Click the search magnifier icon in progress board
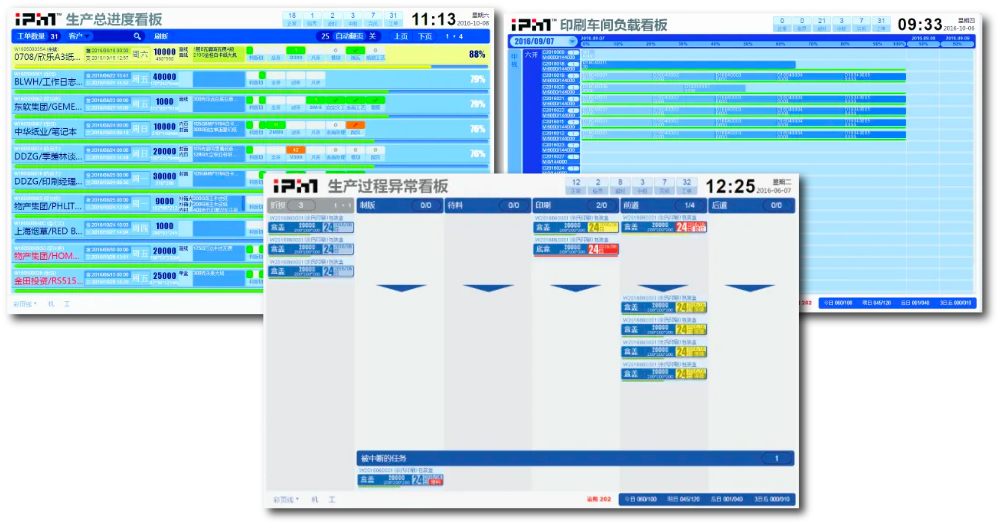This screenshot has width=1000, height=525. pyautogui.click(x=138, y=36)
